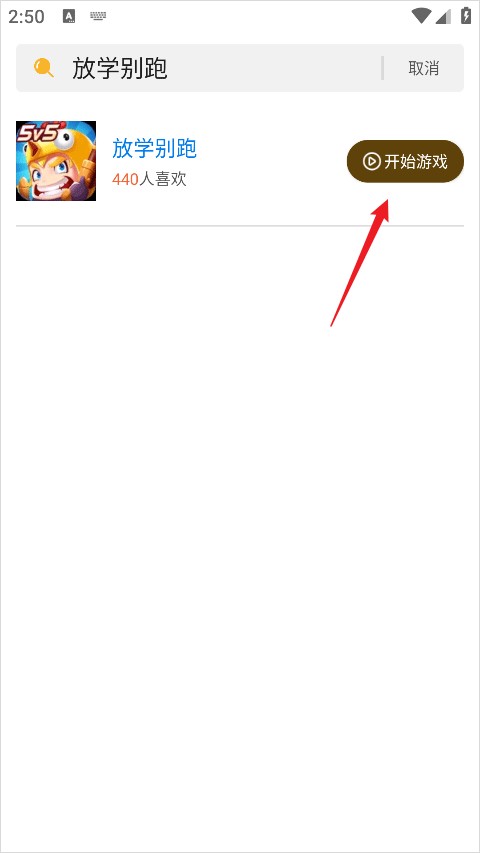Tap the orange magnifying glass search icon
The image size is (480, 853).
coord(44,68)
